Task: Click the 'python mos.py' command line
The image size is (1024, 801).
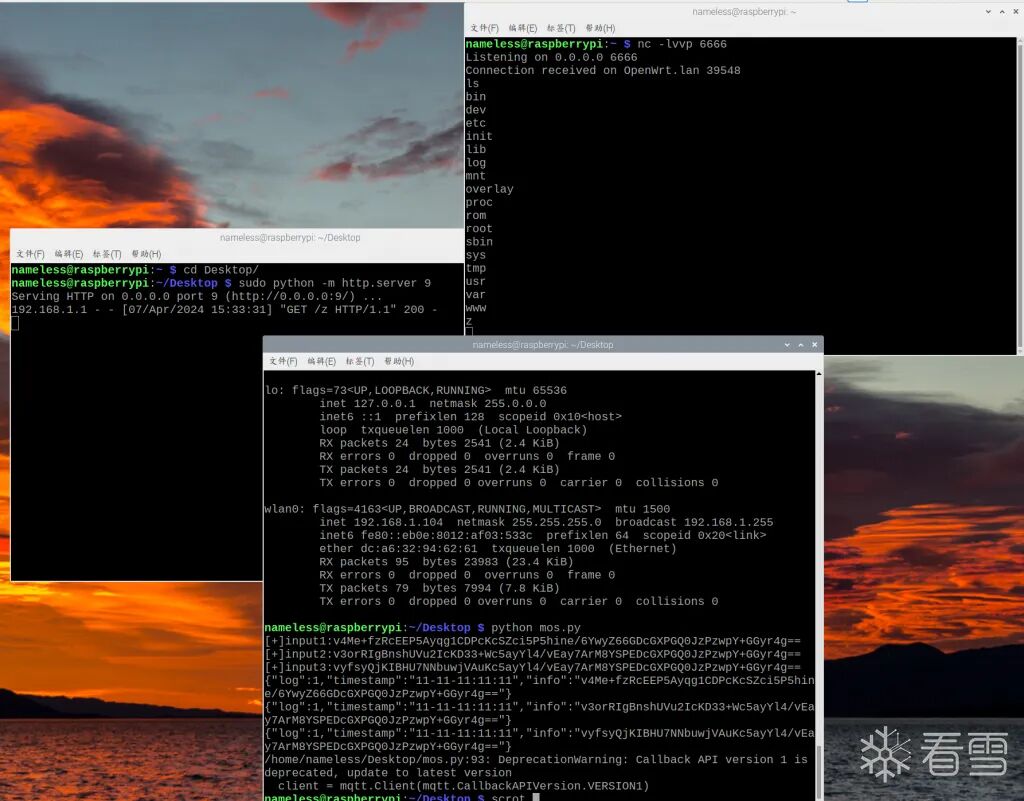Action: [423, 628]
